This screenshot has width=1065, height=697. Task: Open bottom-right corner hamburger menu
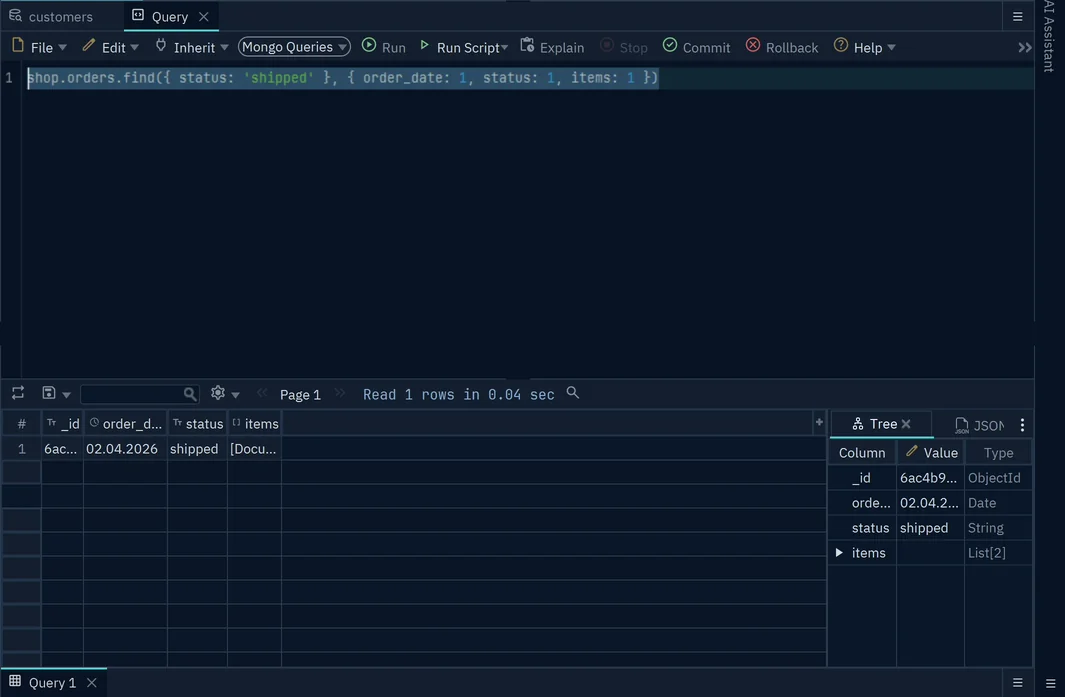[1050, 683]
